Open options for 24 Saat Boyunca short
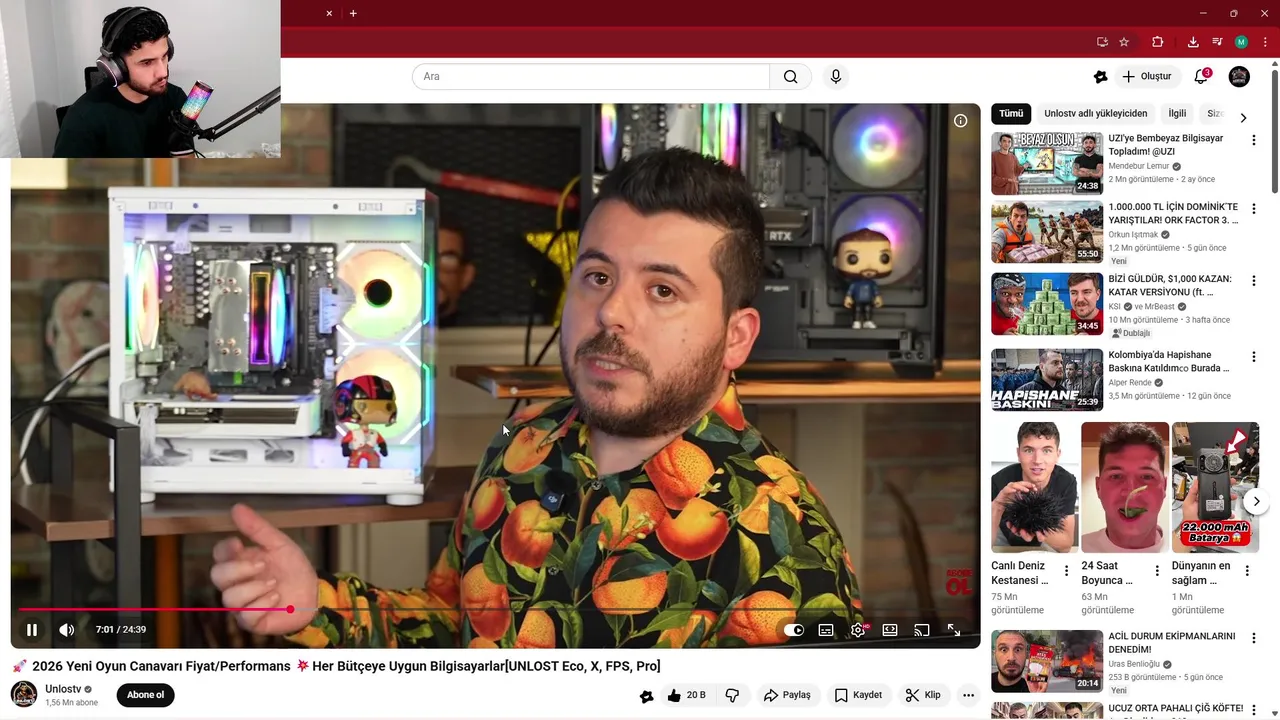 pyautogui.click(x=1157, y=571)
